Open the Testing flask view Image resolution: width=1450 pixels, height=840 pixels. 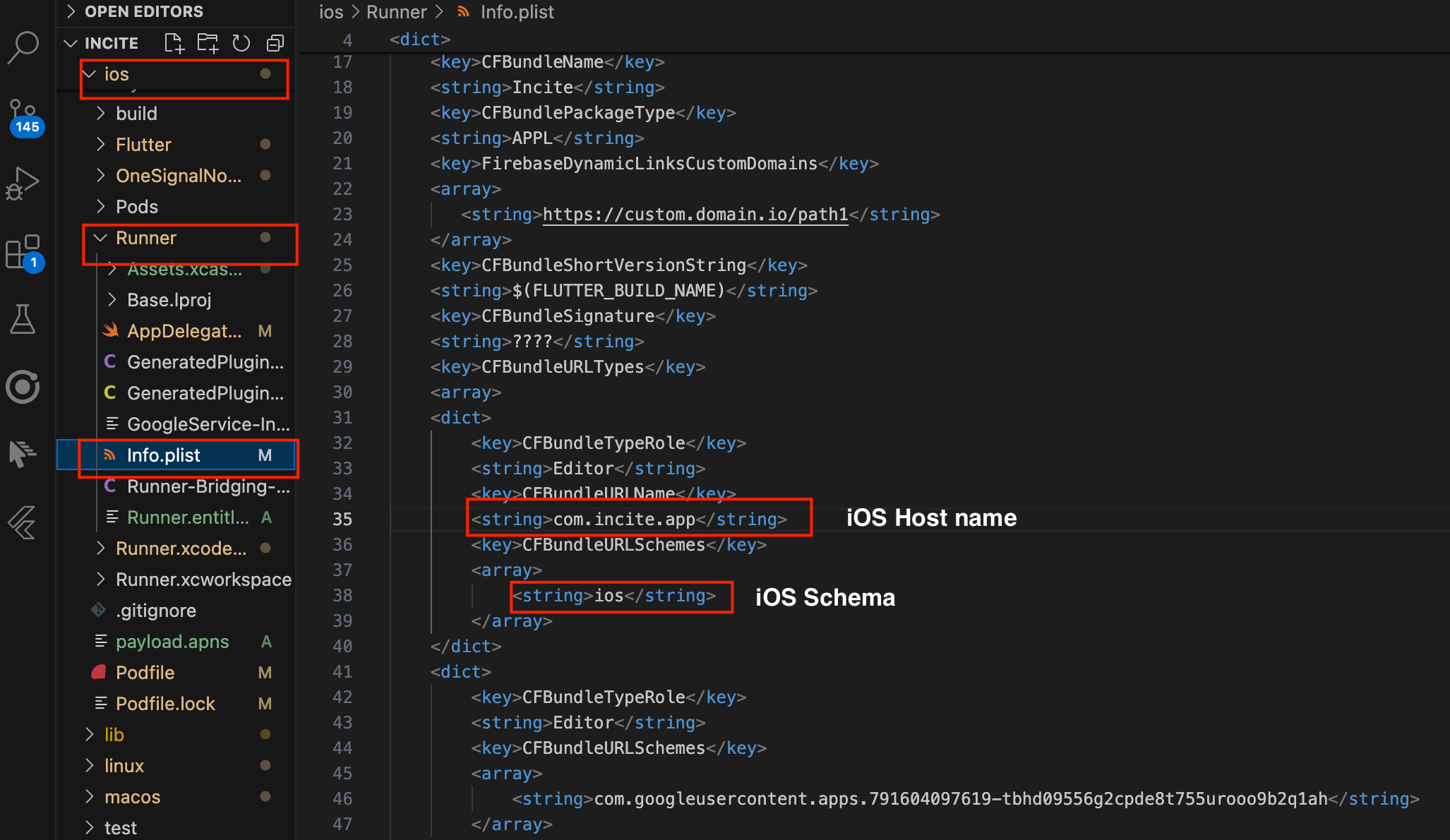click(23, 319)
